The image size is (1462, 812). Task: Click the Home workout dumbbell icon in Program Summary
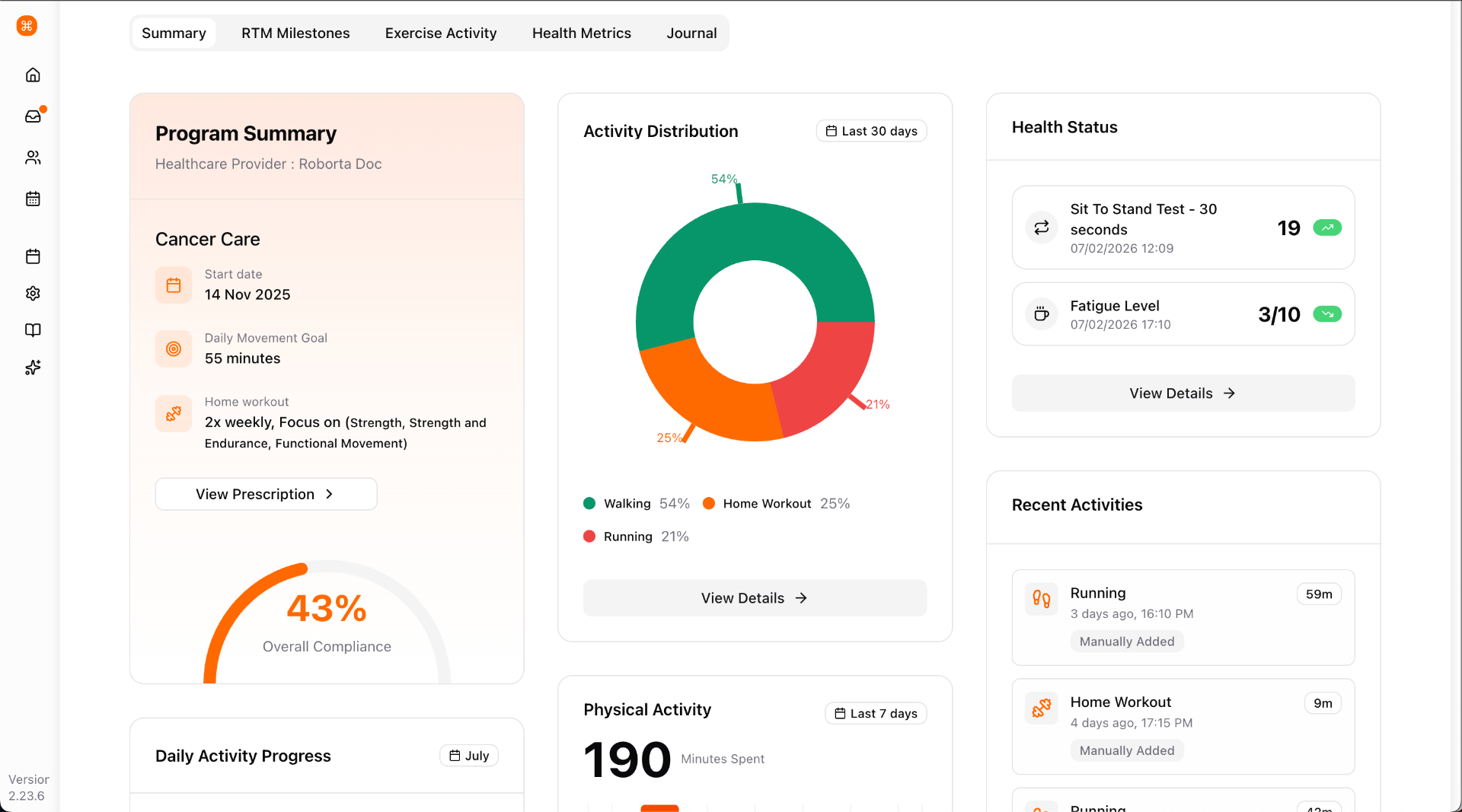(174, 413)
